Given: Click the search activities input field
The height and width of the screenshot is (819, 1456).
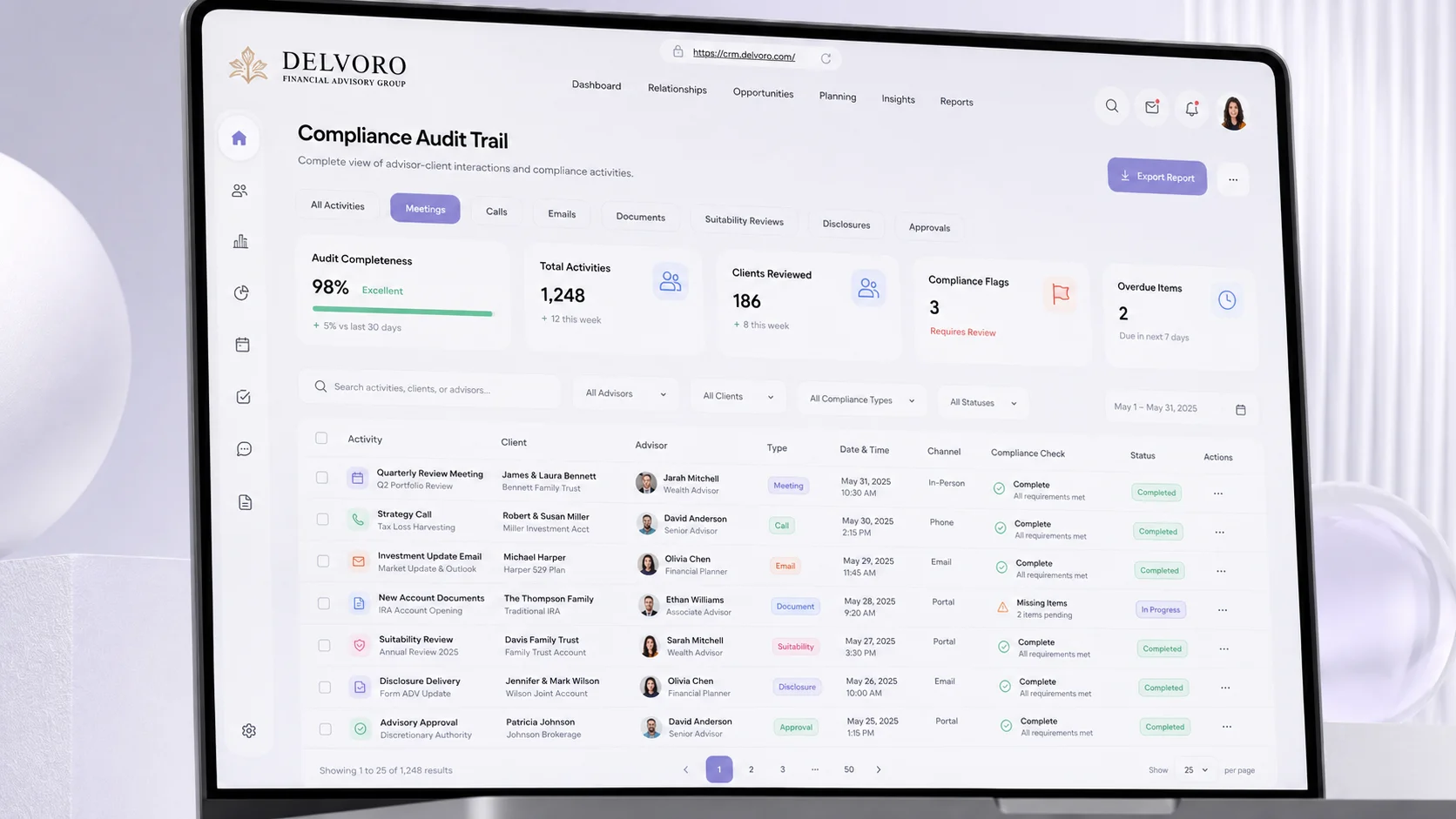Looking at the screenshot, I should tap(429, 388).
